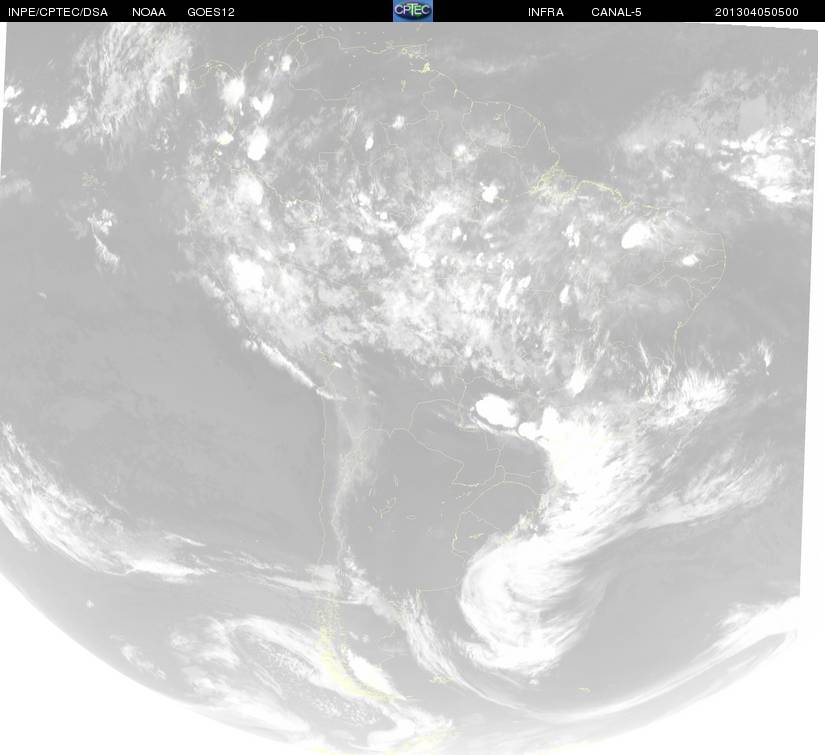The height and width of the screenshot is (755, 825).
Task: Click the CPTEC logo in the header
Action: (413, 11)
